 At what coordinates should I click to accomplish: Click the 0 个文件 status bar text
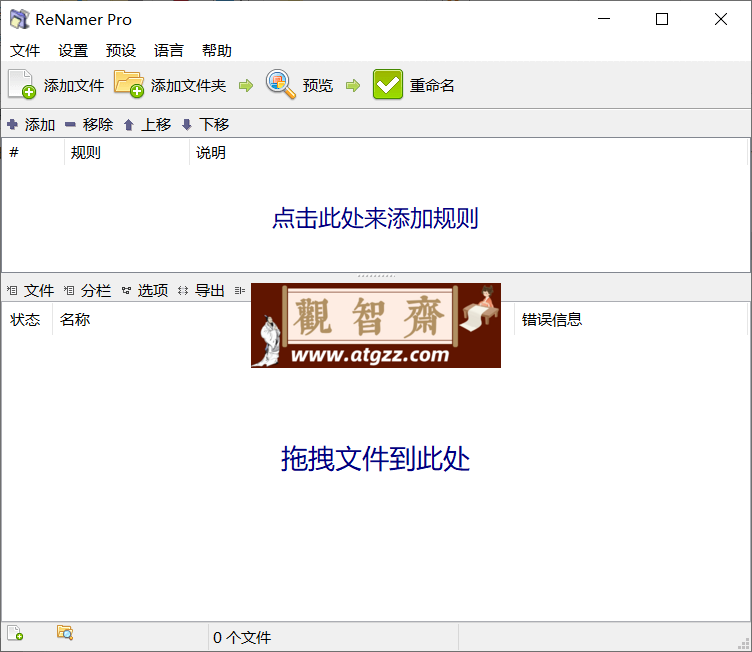[x=242, y=638]
